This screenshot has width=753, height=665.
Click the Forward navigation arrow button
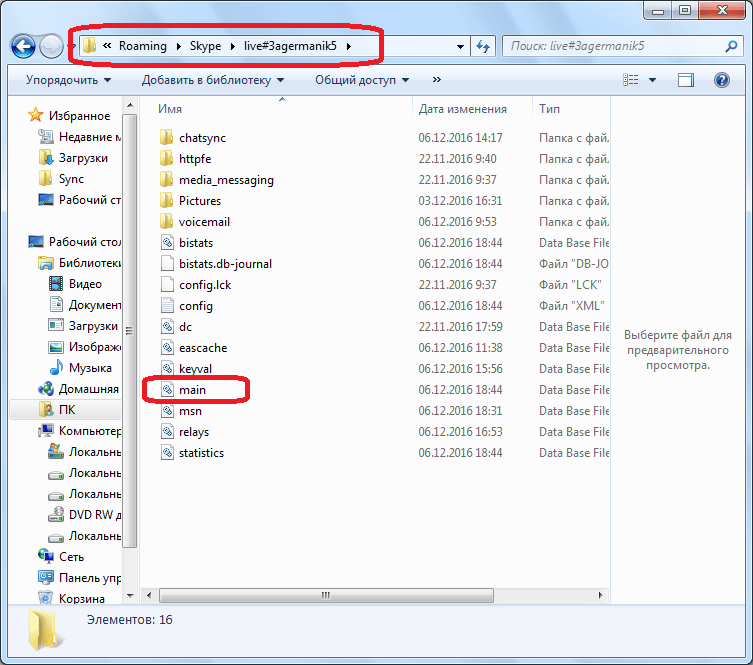(x=51, y=47)
